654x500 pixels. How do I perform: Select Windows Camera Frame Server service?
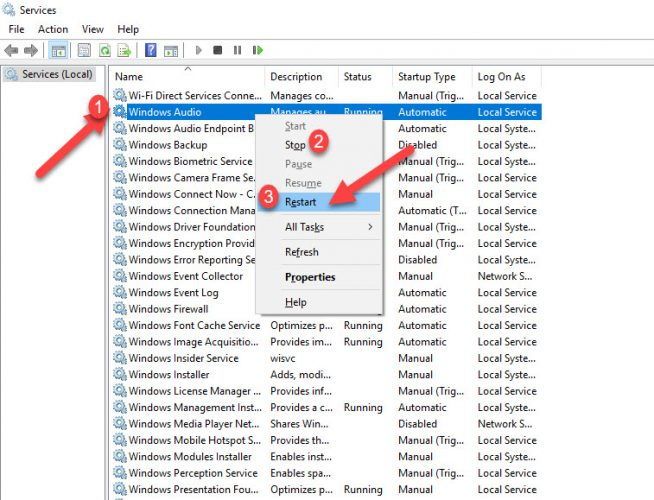pyautogui.click(x=191, y=178)
